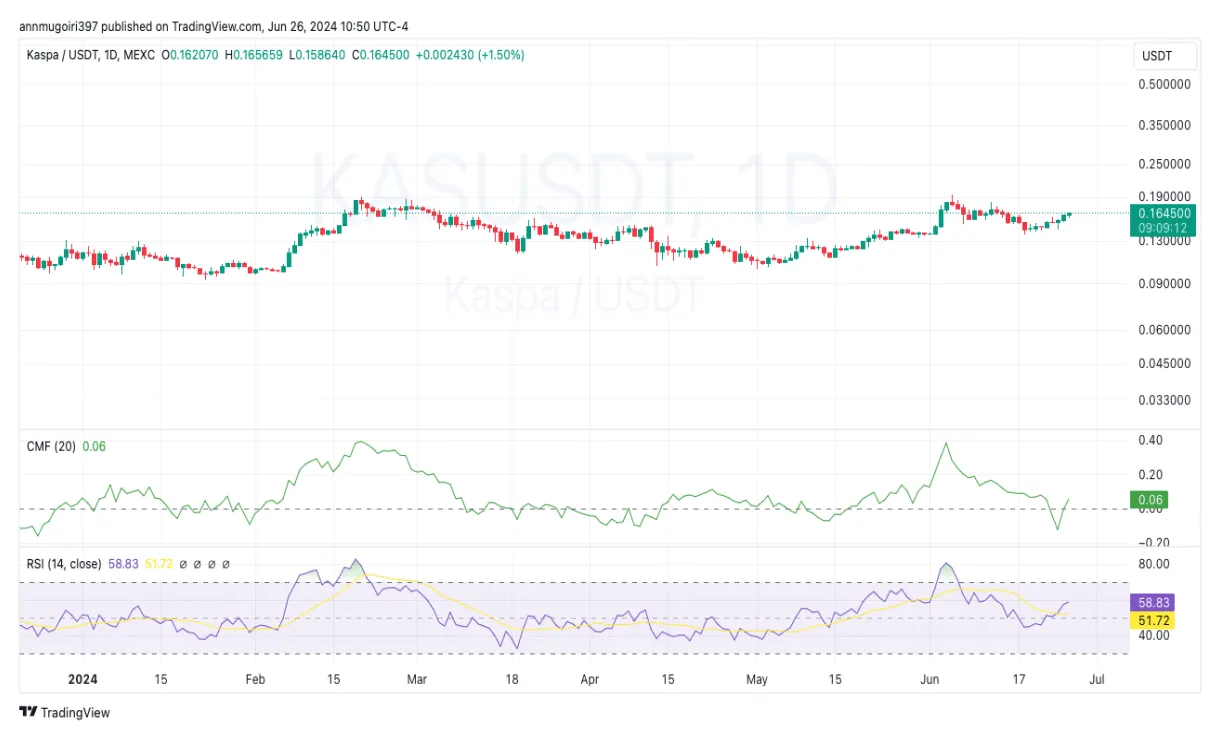Click the green 0.164500 current price badge

[x=1163, y=213]
